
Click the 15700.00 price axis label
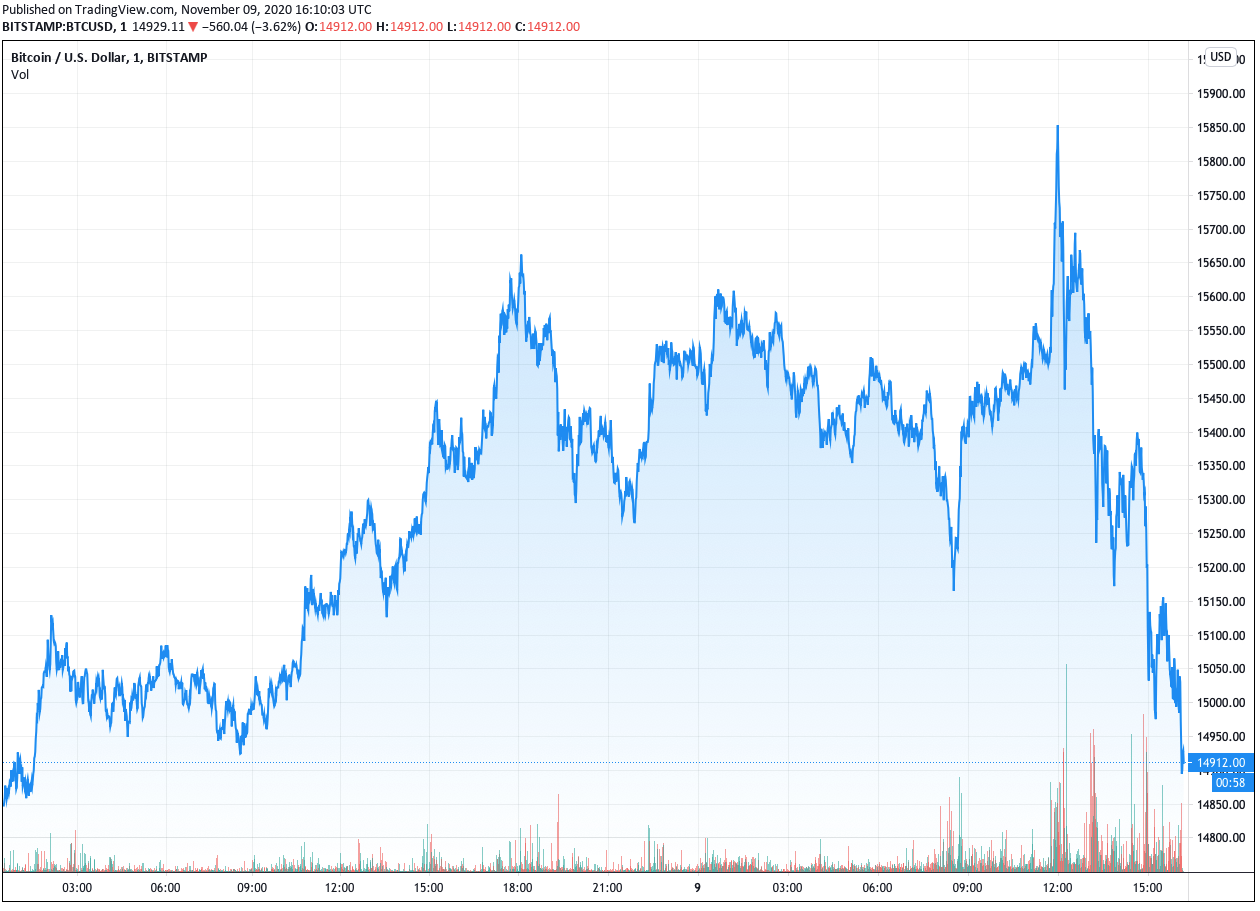point(1221,230)
